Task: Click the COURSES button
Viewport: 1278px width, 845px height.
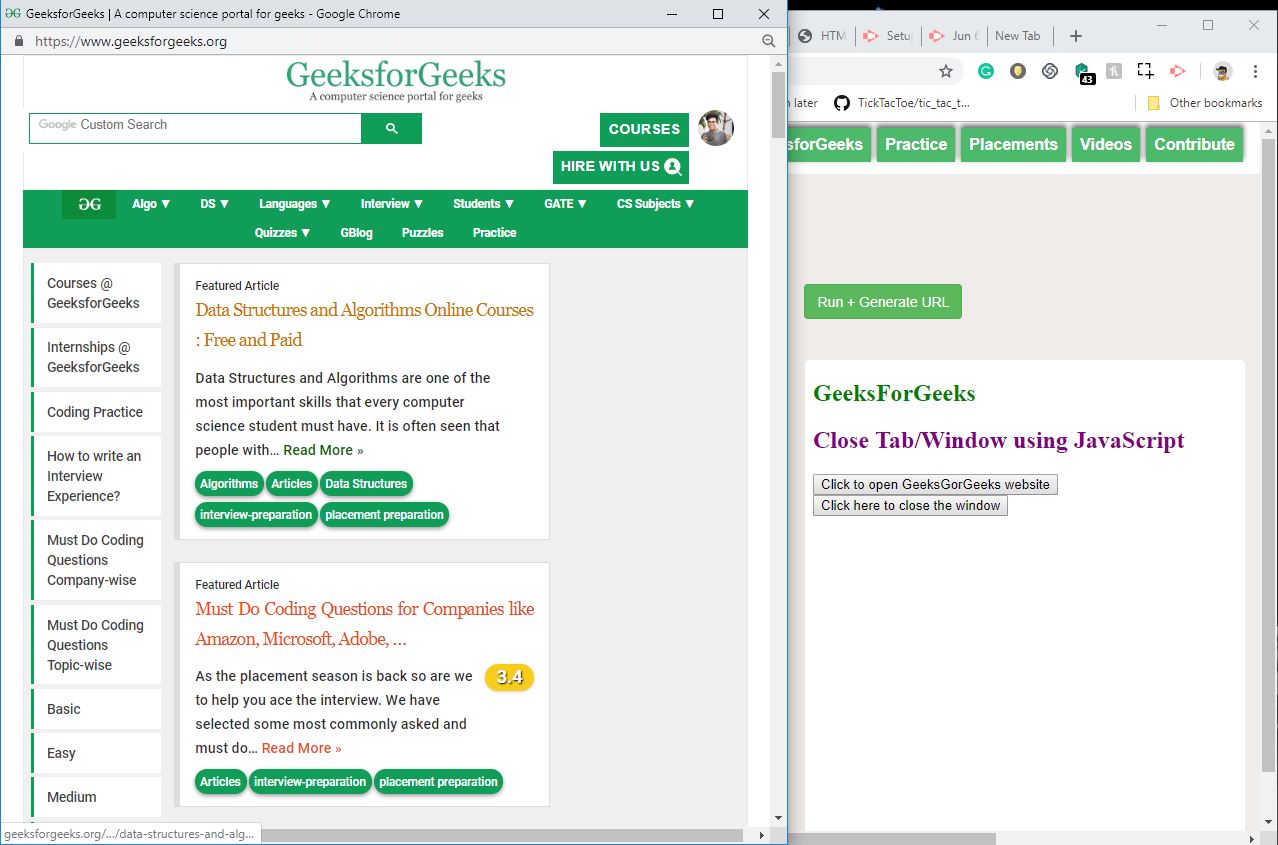Action: tap(644, 130)
